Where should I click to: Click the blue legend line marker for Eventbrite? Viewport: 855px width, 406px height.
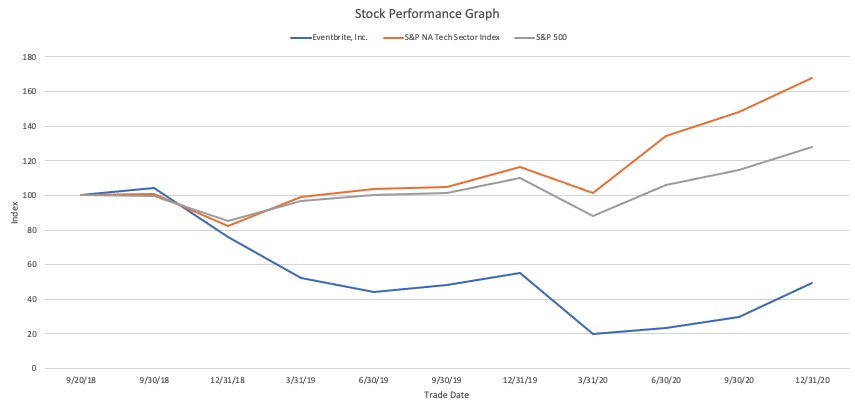pos(301,37)
